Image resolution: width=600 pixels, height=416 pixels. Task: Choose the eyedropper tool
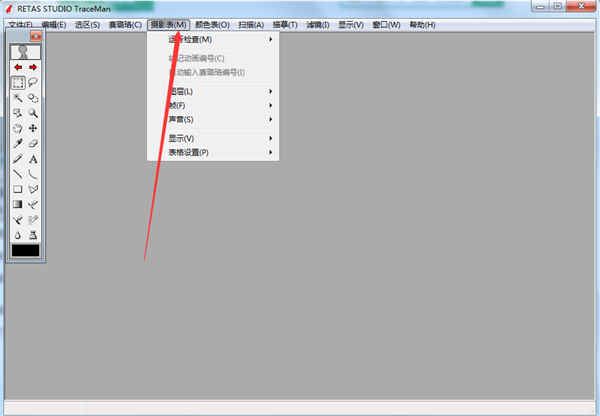(x=18, y=144)
